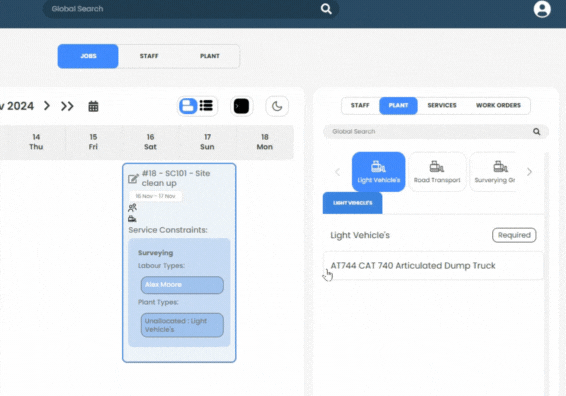Open SERVICES tab in side panel
This screenshot has height=396, width=566.
point(442,105)
